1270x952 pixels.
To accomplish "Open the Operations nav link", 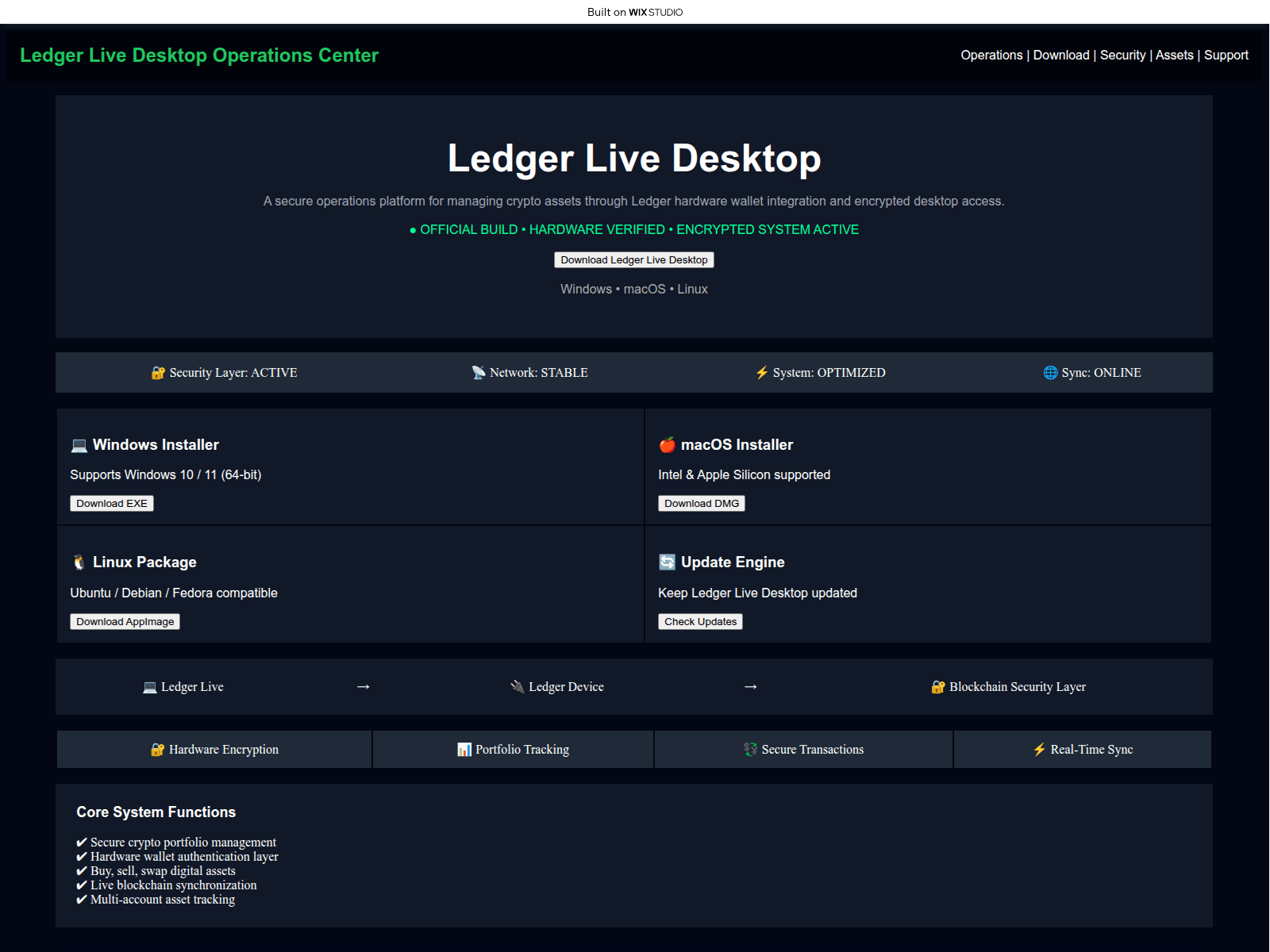I will [x=991, y=56].
